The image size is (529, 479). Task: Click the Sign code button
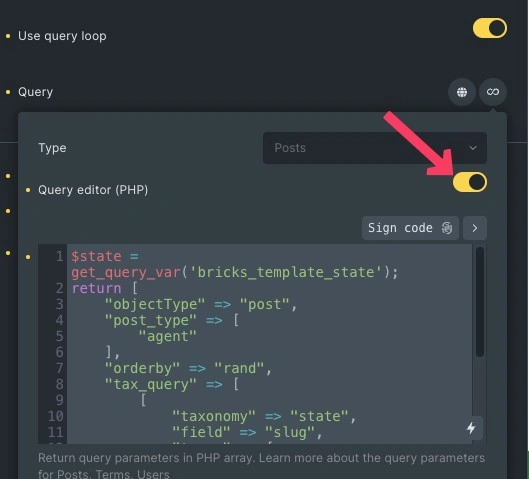point(410,228)
